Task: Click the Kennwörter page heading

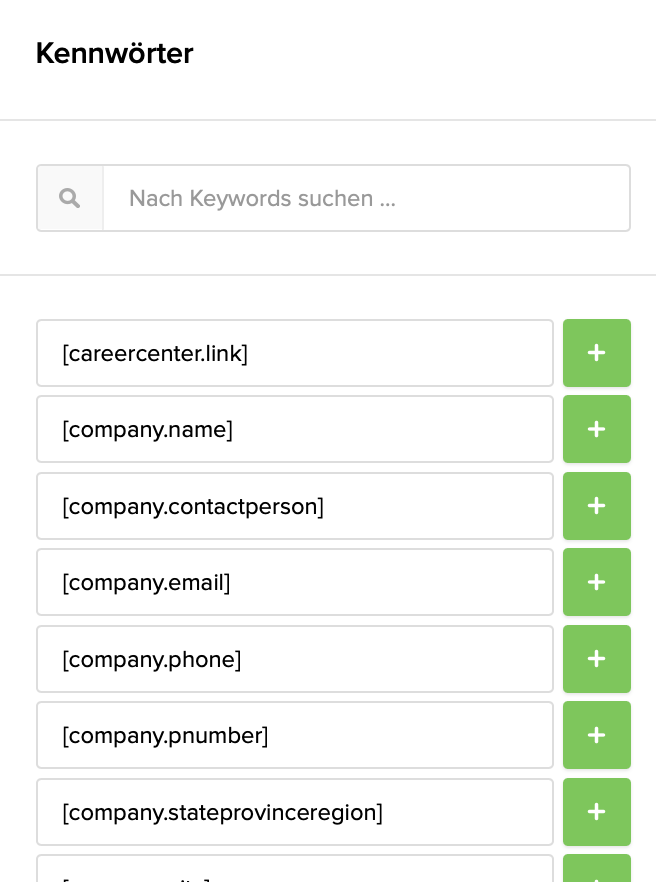Action: [113, 54]
